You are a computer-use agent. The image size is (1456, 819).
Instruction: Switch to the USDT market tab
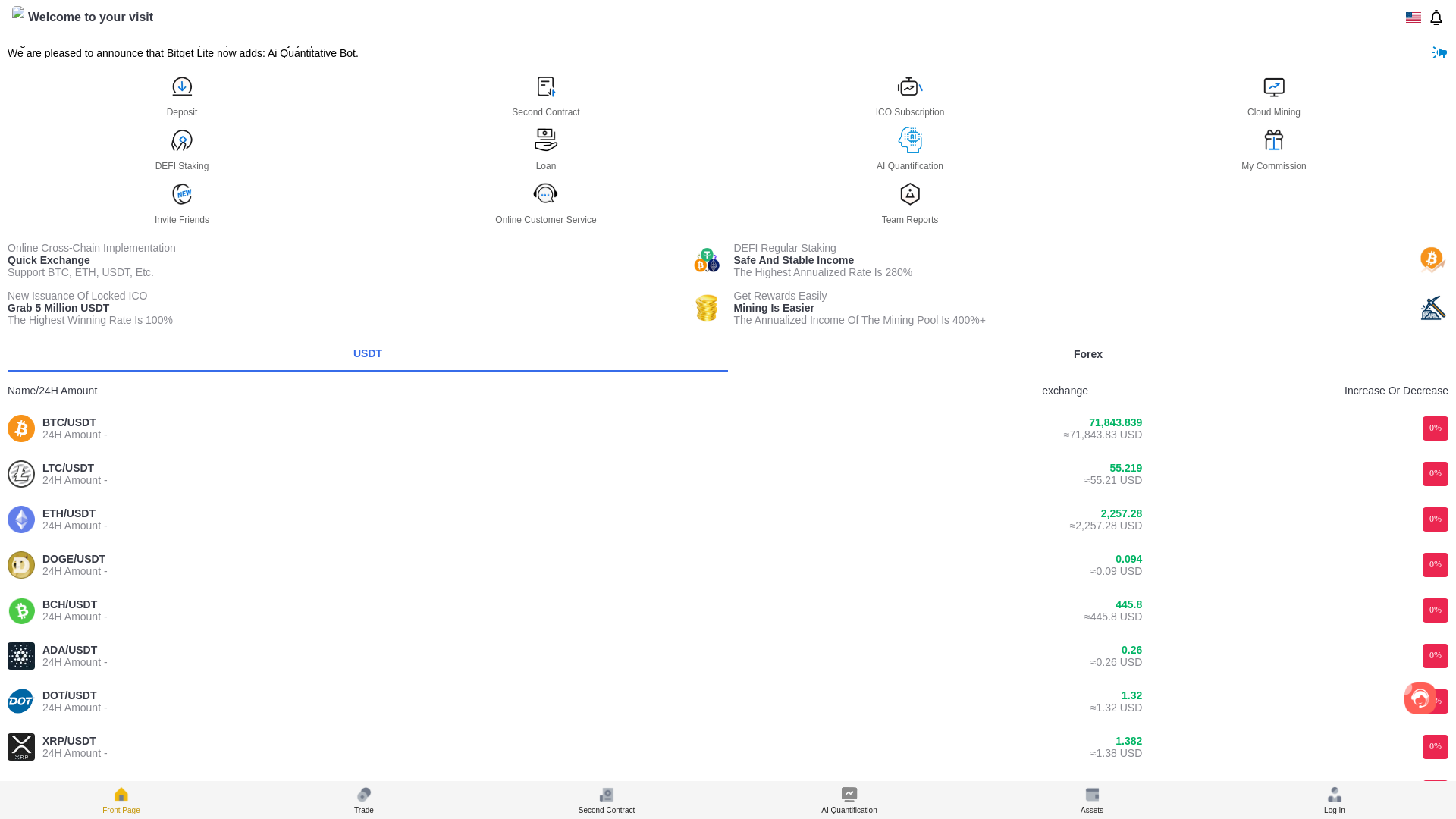pos(368,354)
